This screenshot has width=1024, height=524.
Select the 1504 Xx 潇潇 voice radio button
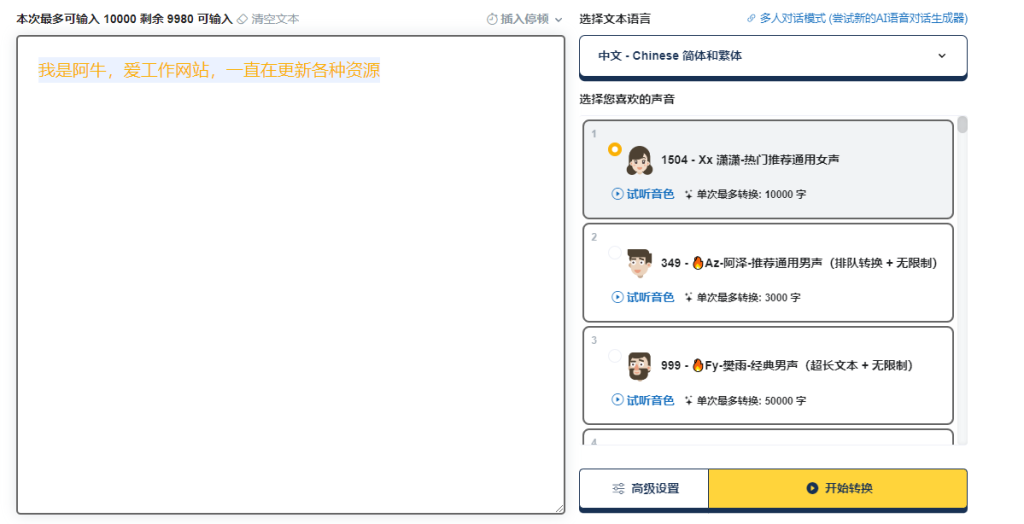[x=615, y=150]
